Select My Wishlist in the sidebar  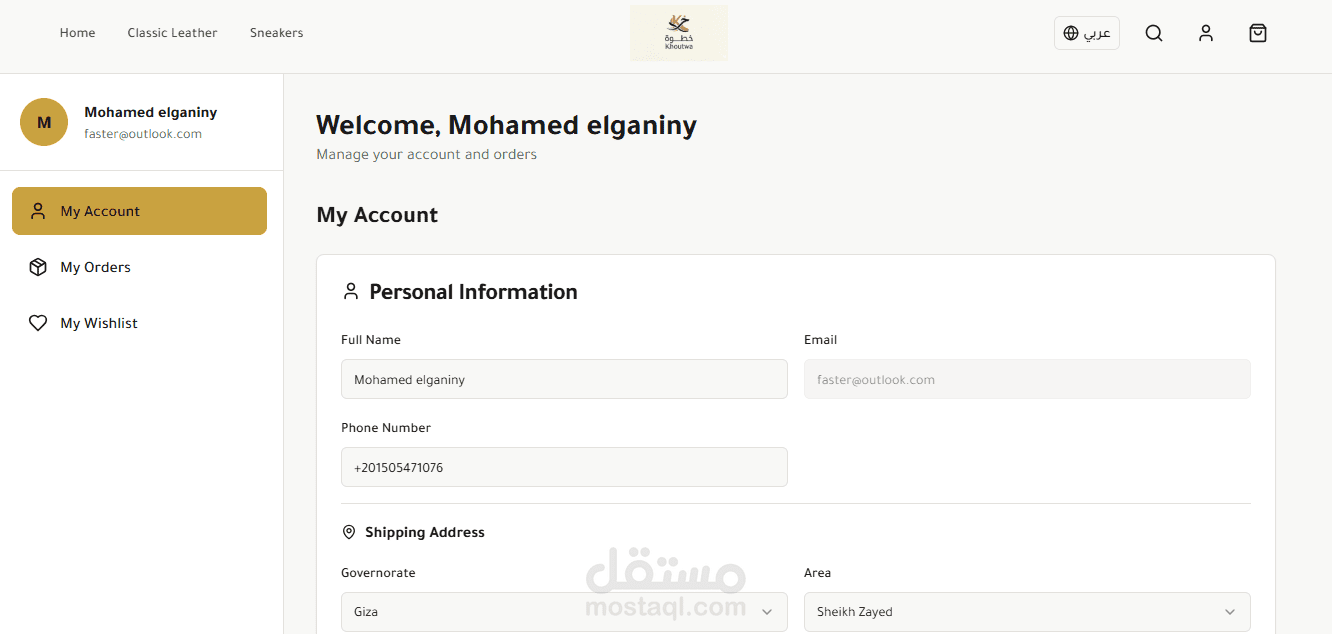99,323
